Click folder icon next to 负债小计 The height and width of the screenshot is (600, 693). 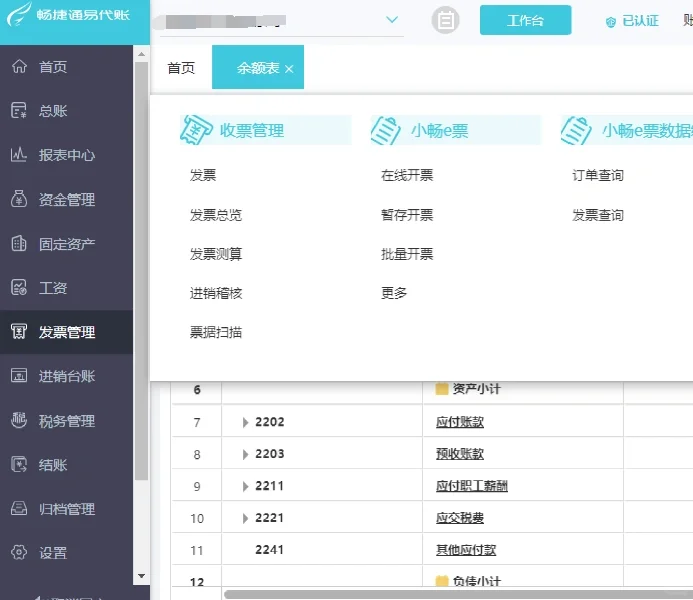pyautogui.click(x=442, y=581)
